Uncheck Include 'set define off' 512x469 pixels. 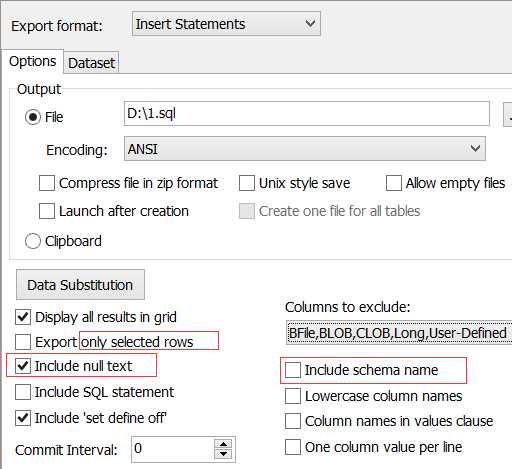coord(23,418)
